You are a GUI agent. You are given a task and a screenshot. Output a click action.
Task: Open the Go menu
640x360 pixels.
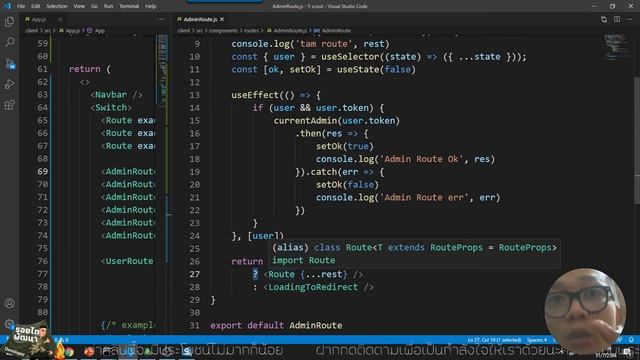94,6
